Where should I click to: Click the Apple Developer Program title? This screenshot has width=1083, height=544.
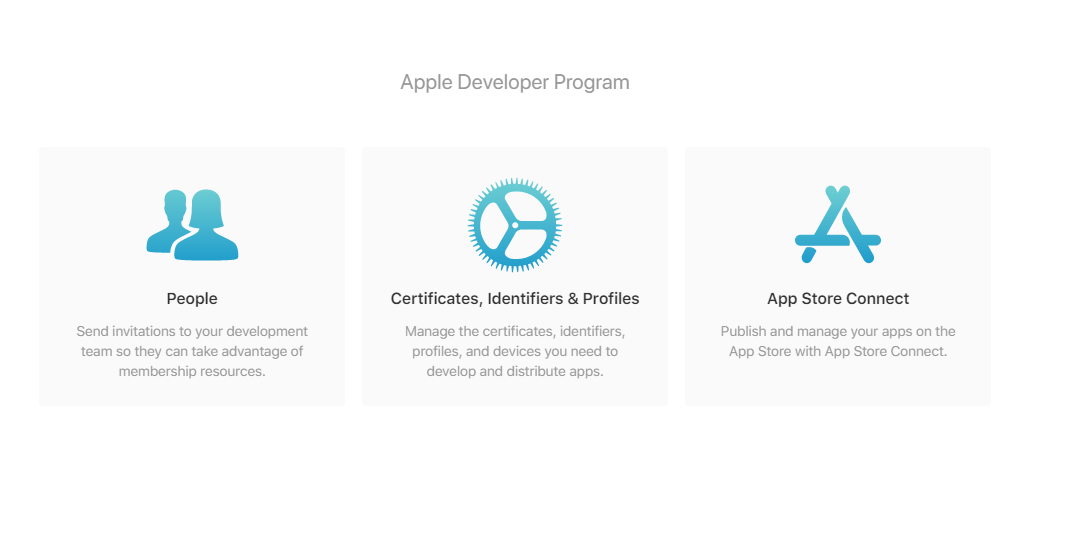tap(515, 82)
